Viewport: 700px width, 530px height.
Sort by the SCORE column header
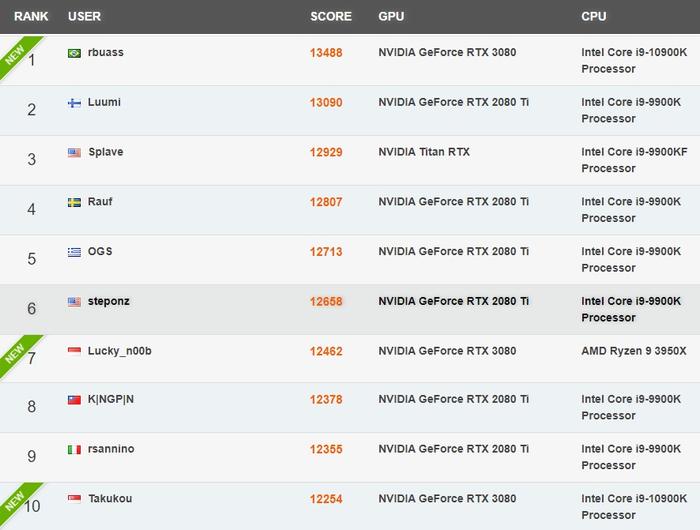click(331, 17)
